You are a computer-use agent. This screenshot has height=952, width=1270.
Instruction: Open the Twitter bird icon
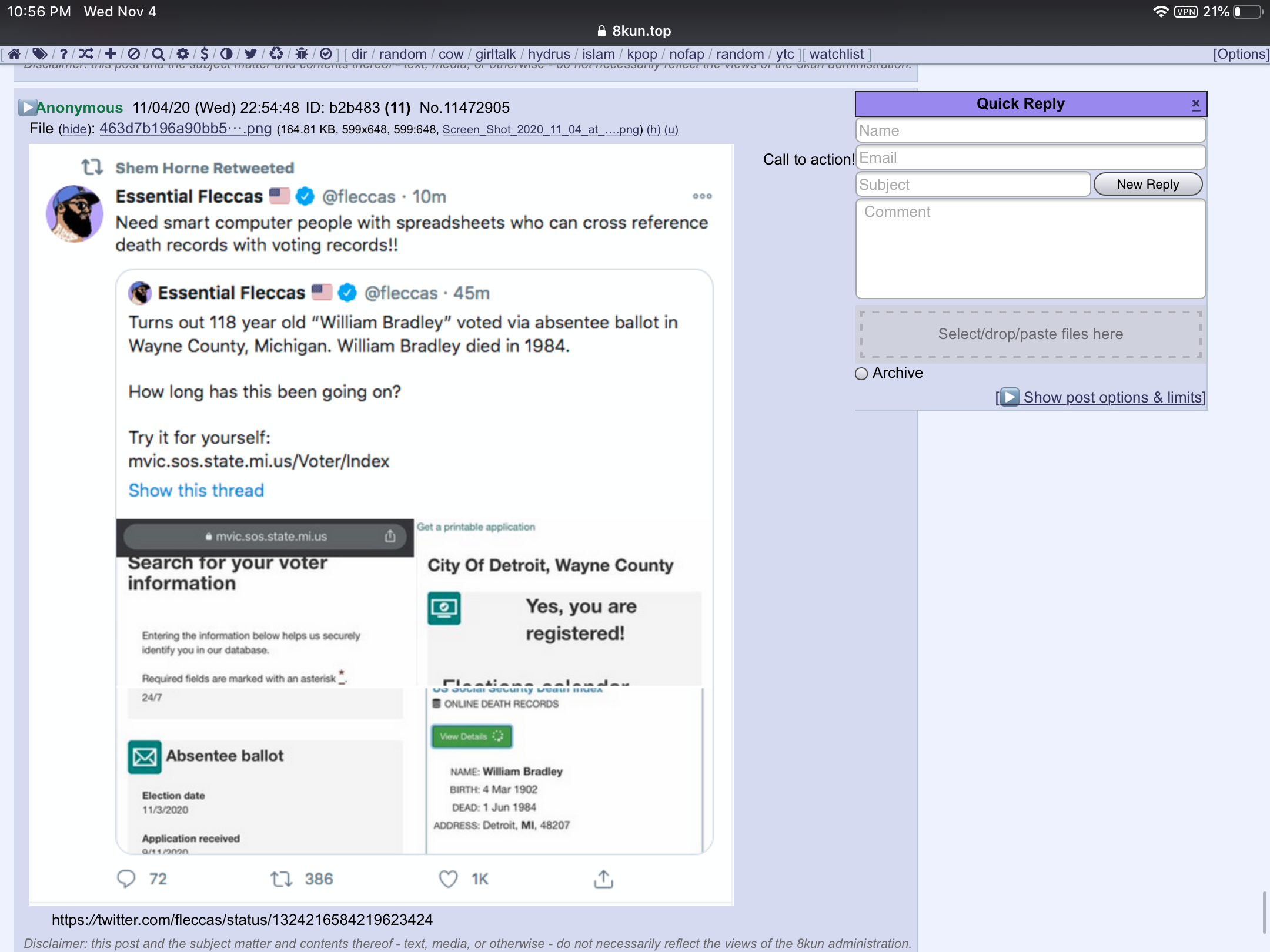pyautogui.click(x=251, y=54)
